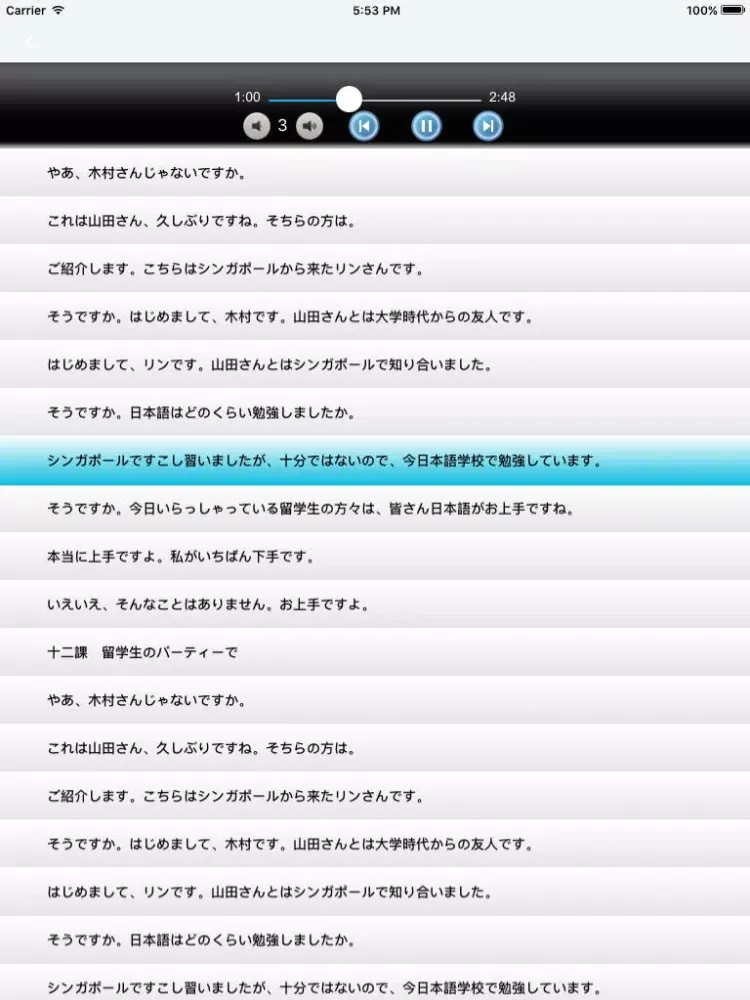Skip to the next track button
750x1000 pixels.
488,126
